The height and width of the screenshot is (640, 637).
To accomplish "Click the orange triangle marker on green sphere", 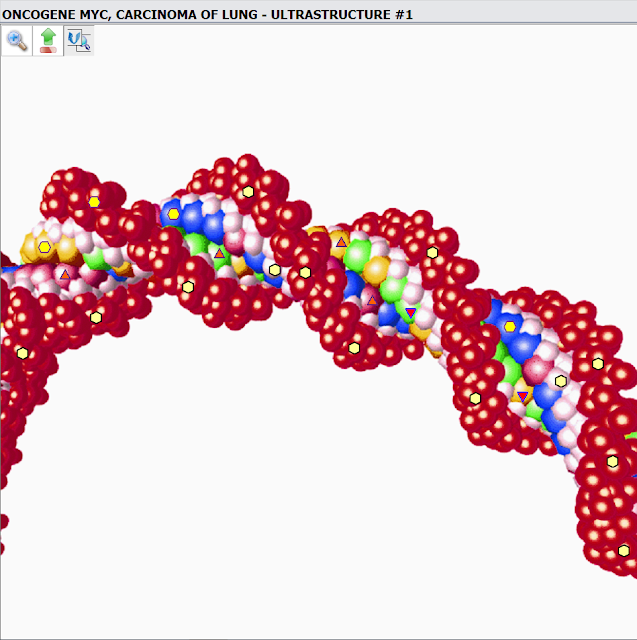I will point(220,253).
